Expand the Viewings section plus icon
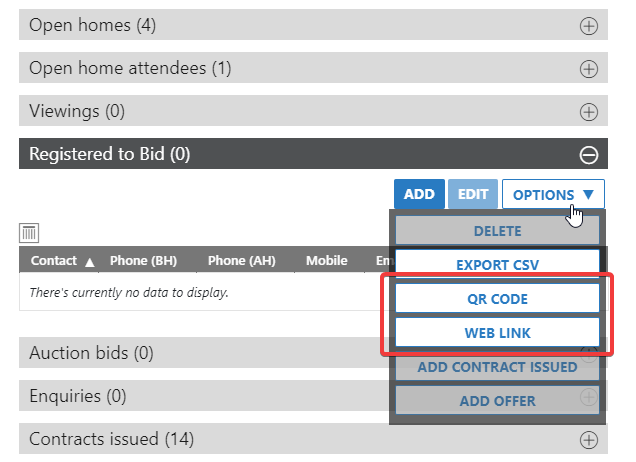Screen dimensions: 636x462 (589, 112)
